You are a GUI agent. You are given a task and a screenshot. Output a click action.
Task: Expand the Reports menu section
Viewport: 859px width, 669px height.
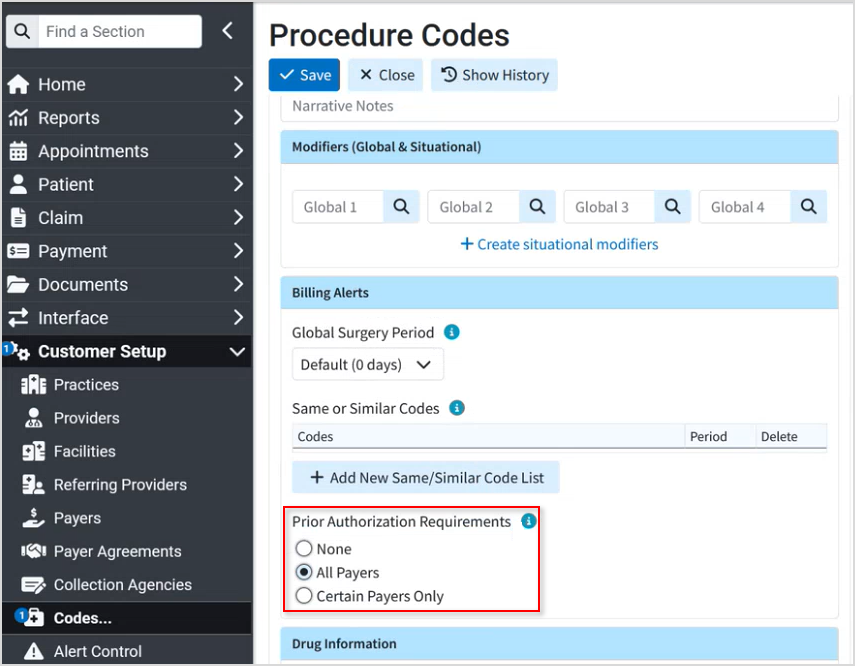[127, 118]
